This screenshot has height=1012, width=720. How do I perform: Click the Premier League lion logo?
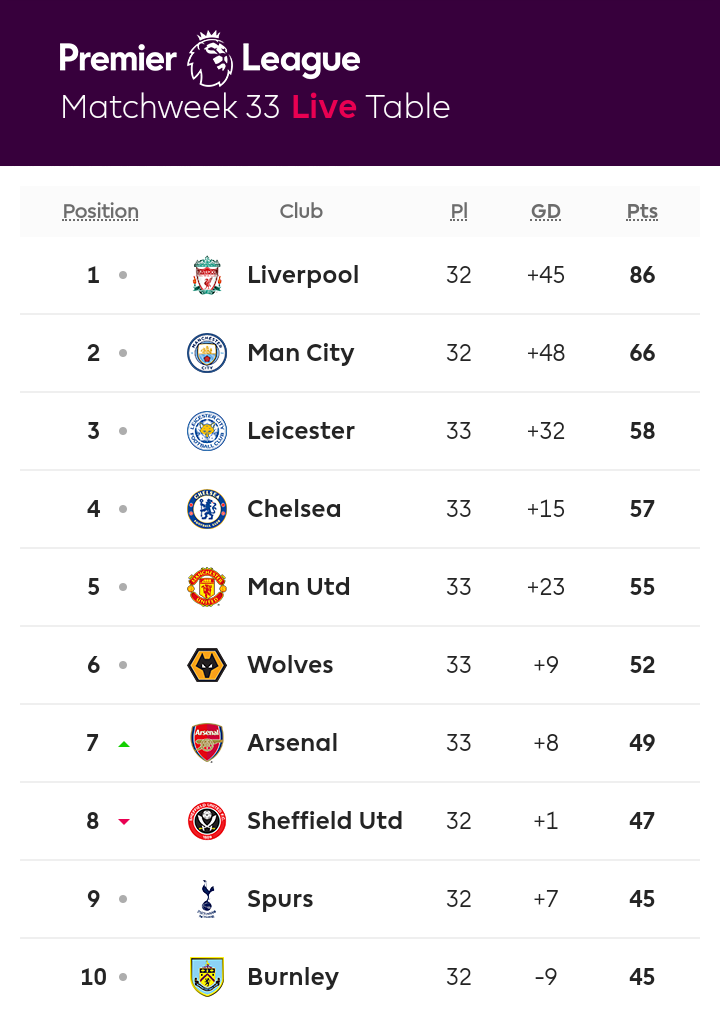(210, 58)
